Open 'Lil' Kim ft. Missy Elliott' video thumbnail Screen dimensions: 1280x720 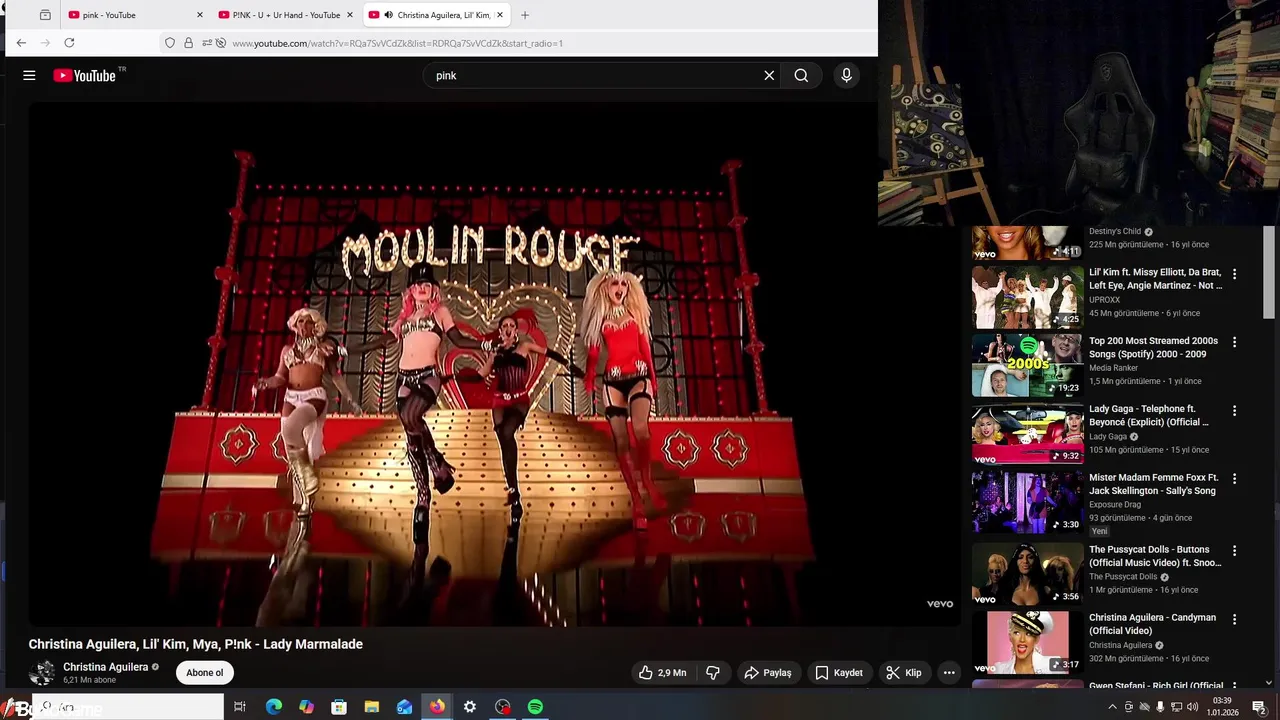[x=1027, y=297]
